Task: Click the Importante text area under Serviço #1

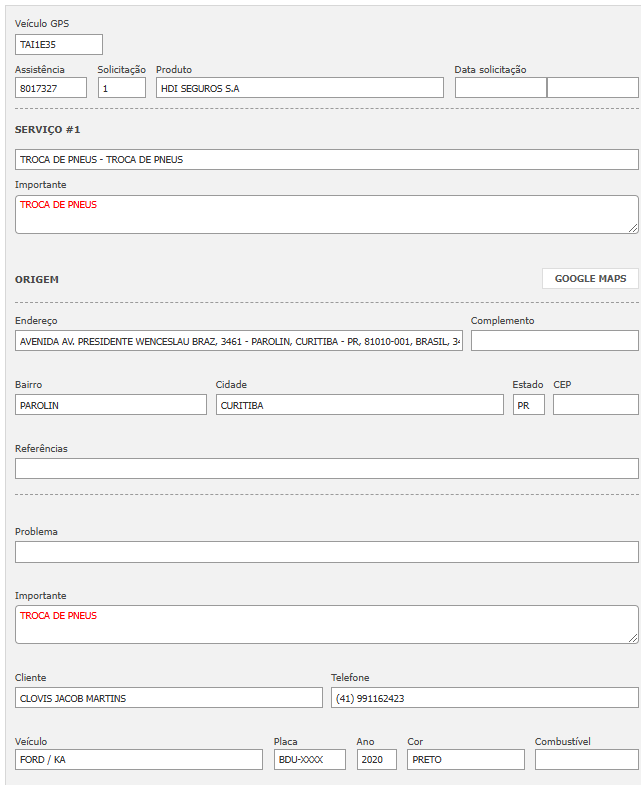Action: click(326, 215)
